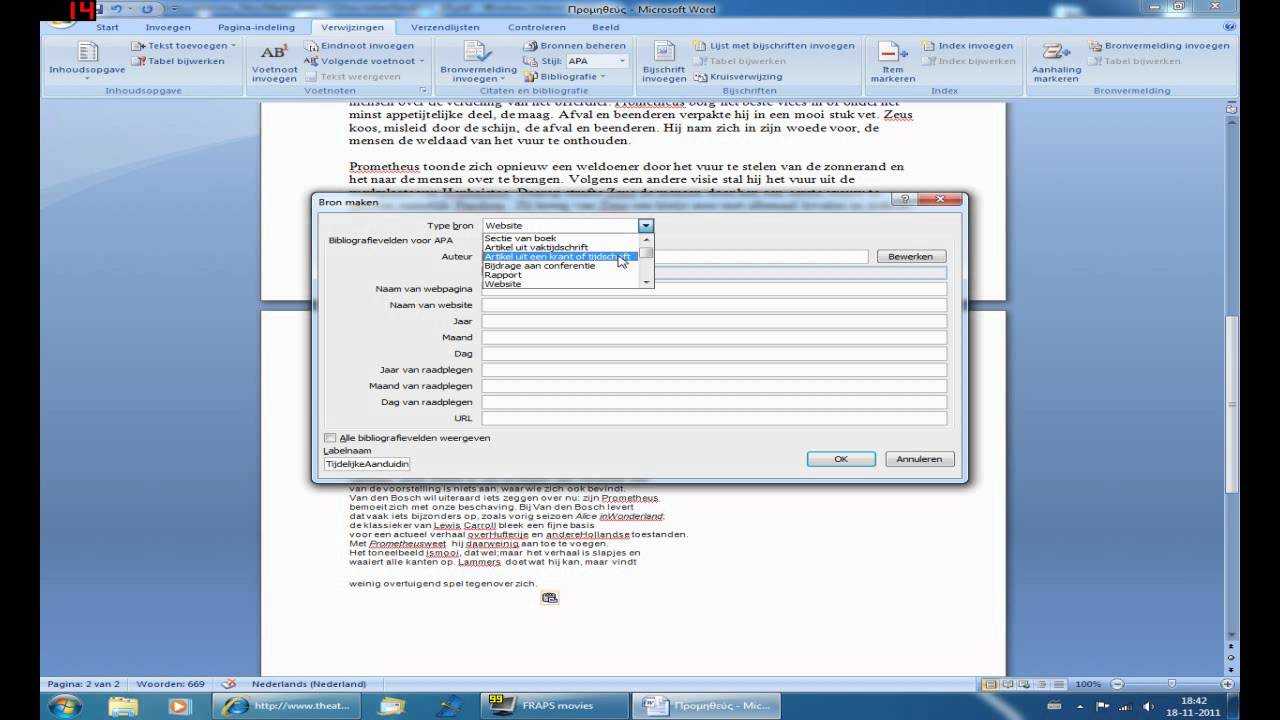Viewport: 1280px width, 720px height.
Task: Click Bronvermelding invoegen in the Bronvermelding group
Action: [x=1159, y=46]
